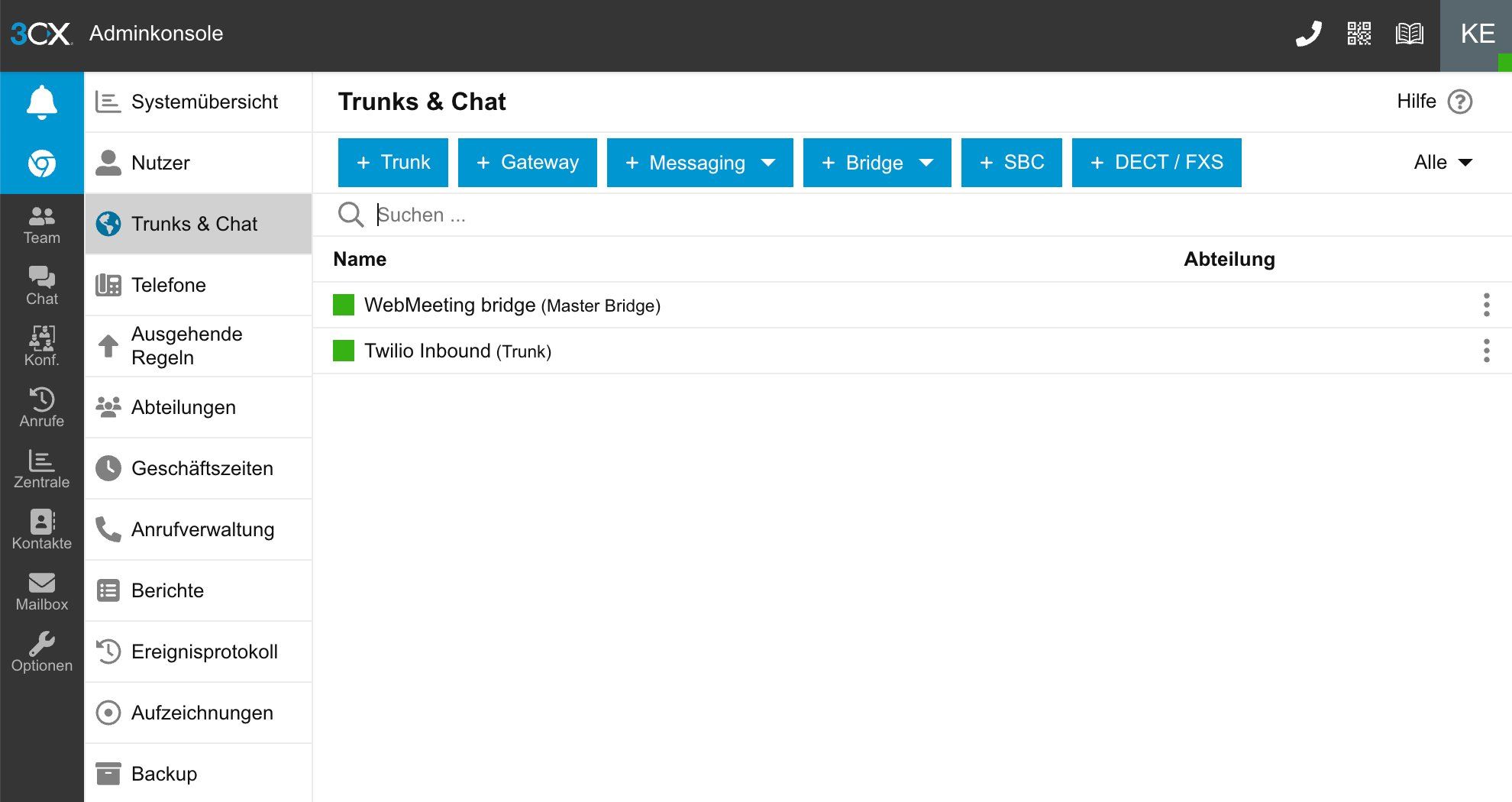Click the add Trunk button

pyautogui.click(x=393, y=163)
